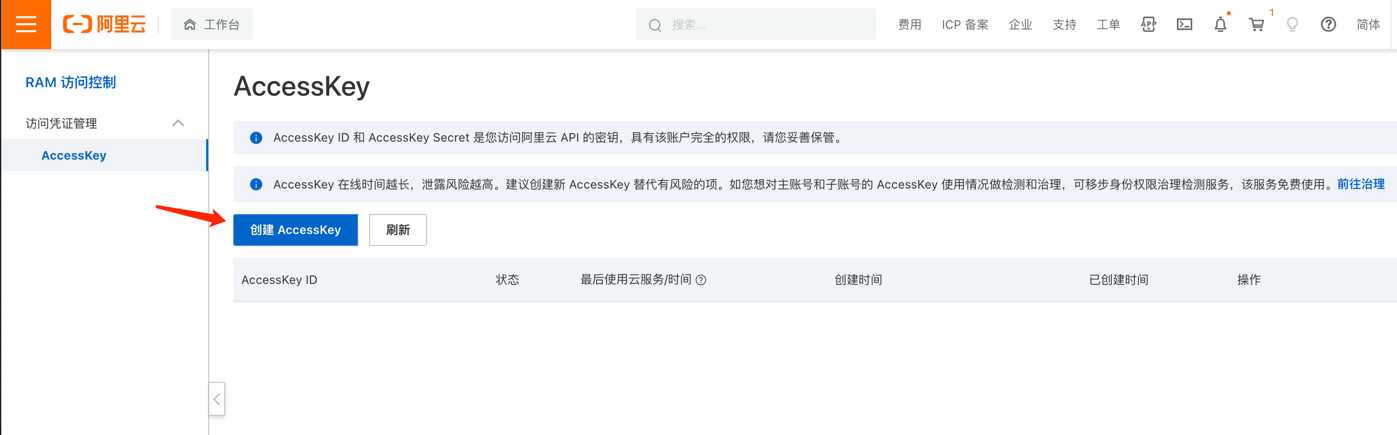
Task: Open the hamburger navigation menu
Action: point(26,24)
